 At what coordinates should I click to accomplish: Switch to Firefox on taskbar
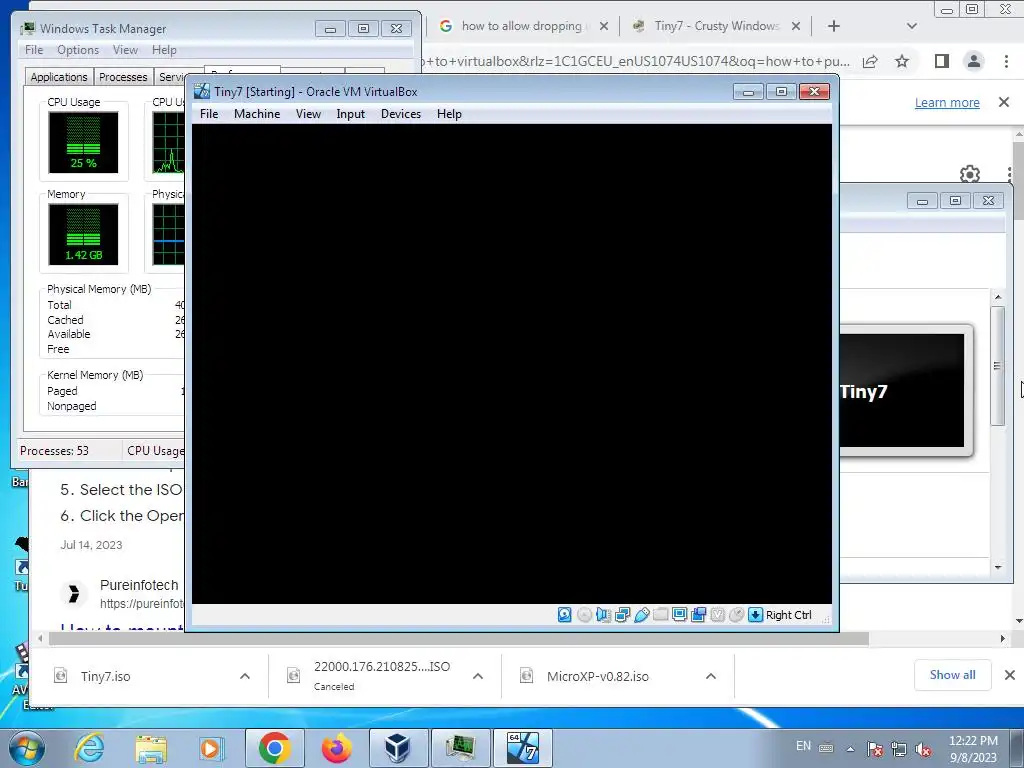337,748
